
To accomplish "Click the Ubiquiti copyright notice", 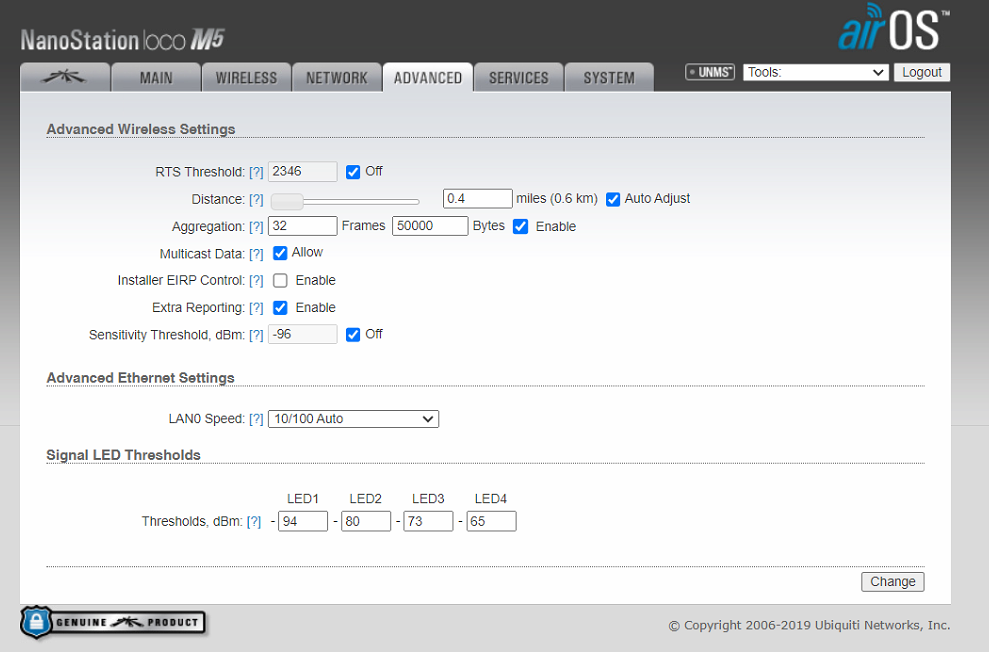I will coord(809,626).
